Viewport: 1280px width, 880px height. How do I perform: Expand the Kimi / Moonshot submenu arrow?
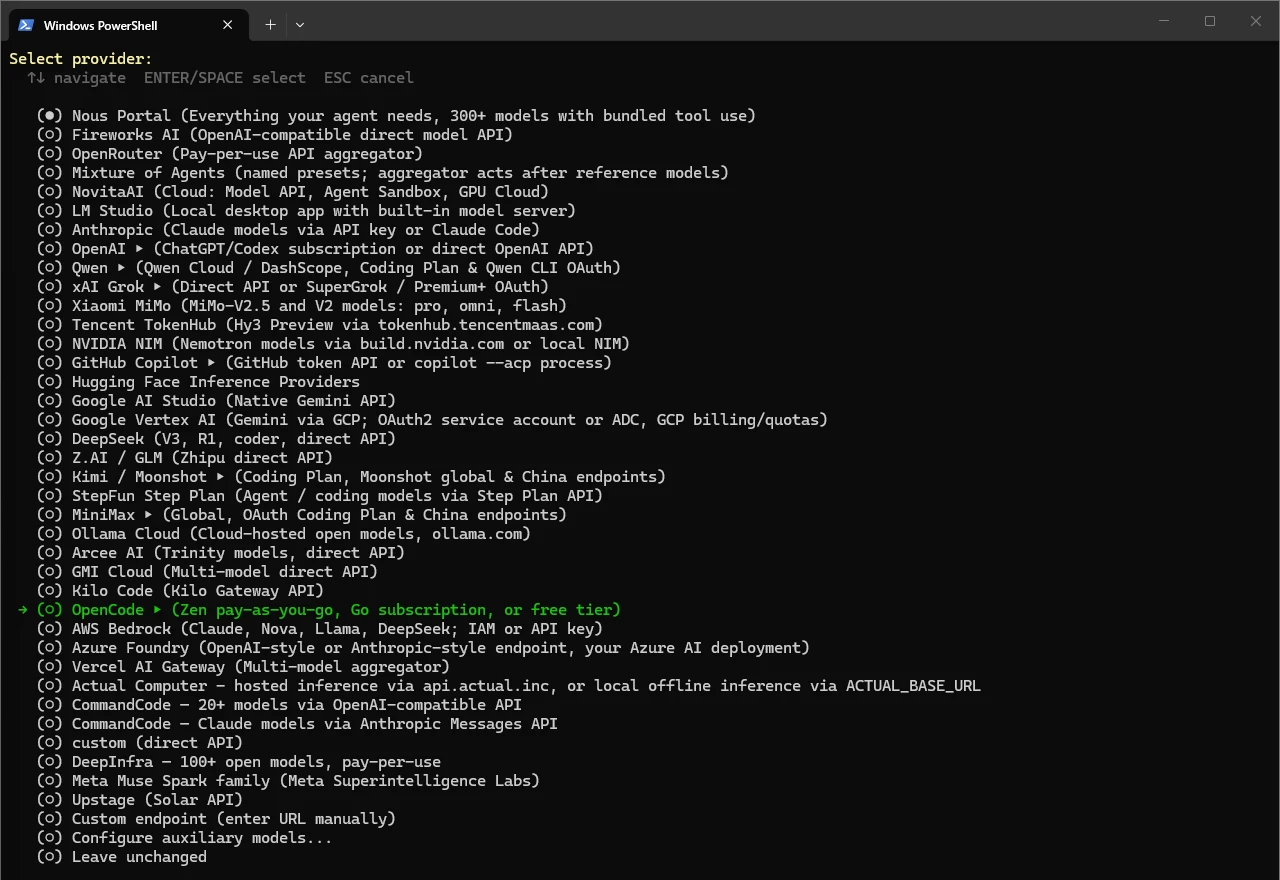tap(220, 477)
